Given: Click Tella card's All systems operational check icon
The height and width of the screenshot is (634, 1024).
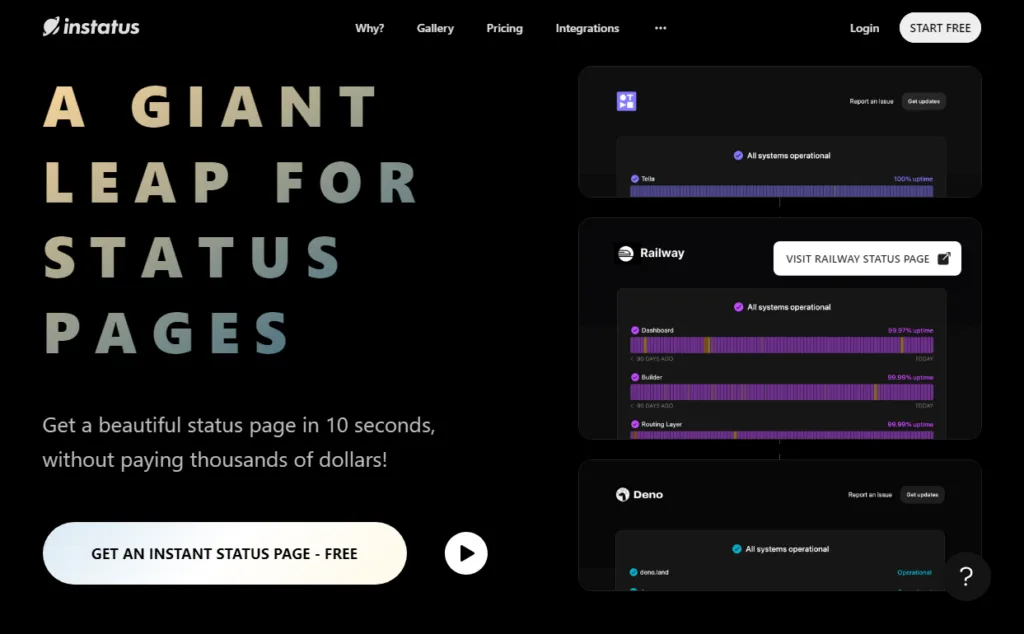Looking at the screenshot, I should [x=738, y=155].
